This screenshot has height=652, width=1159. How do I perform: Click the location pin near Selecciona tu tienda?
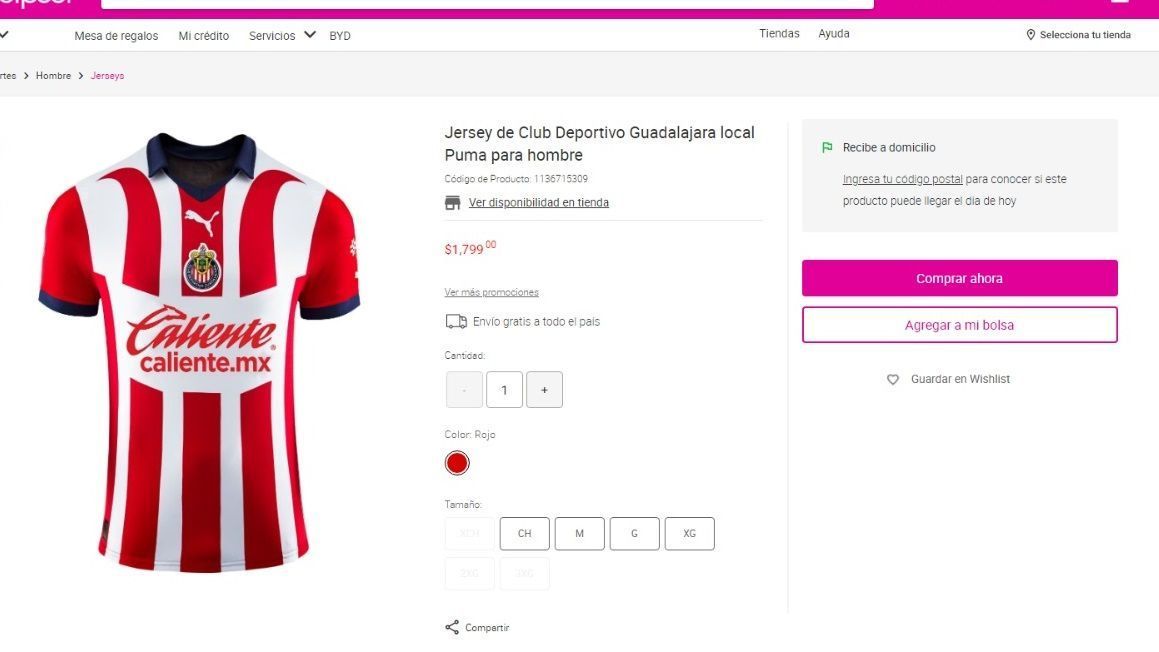(x=1030, y=33)
